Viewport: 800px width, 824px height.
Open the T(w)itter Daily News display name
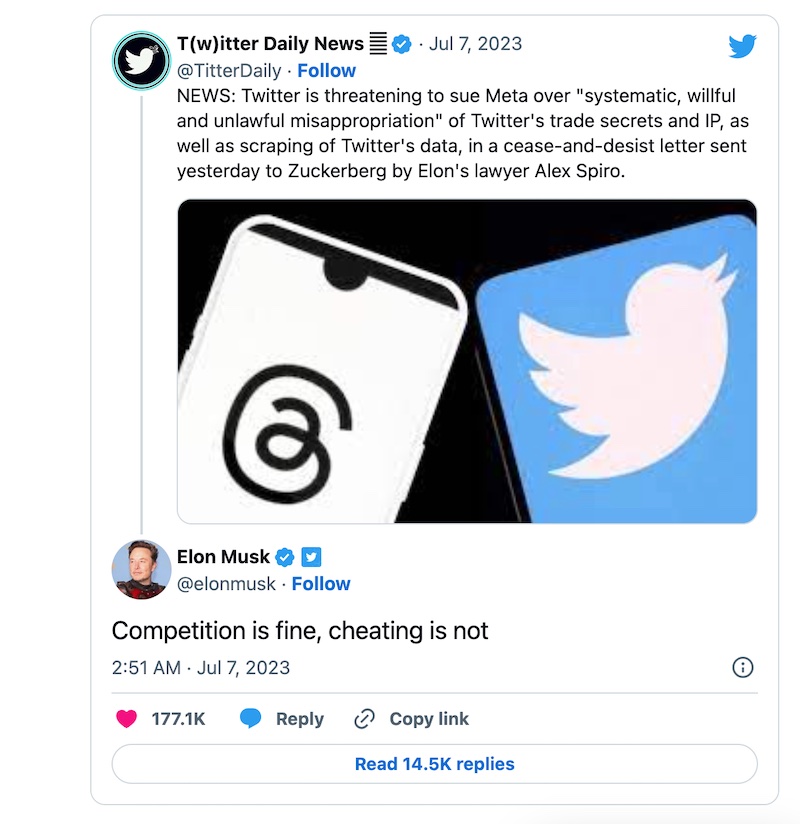point(270,44)
